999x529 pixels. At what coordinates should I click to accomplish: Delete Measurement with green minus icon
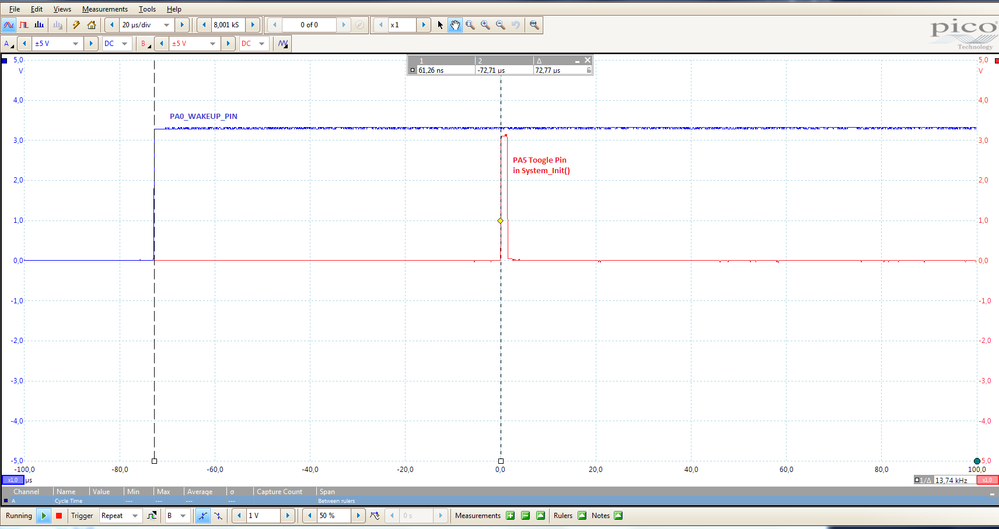(526, 516)
